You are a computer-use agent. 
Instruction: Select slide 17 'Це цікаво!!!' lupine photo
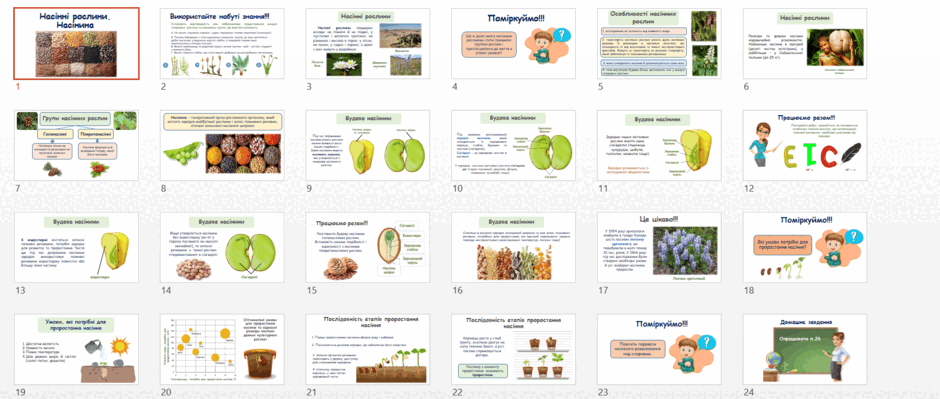tap(659, 247)
